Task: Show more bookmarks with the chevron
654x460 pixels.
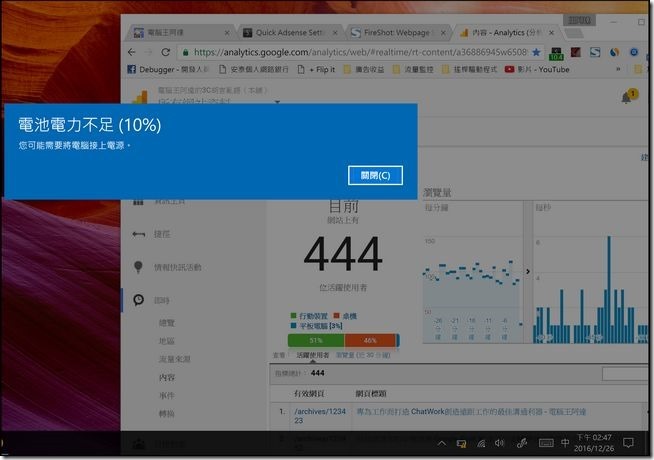Action: (618, 69)
